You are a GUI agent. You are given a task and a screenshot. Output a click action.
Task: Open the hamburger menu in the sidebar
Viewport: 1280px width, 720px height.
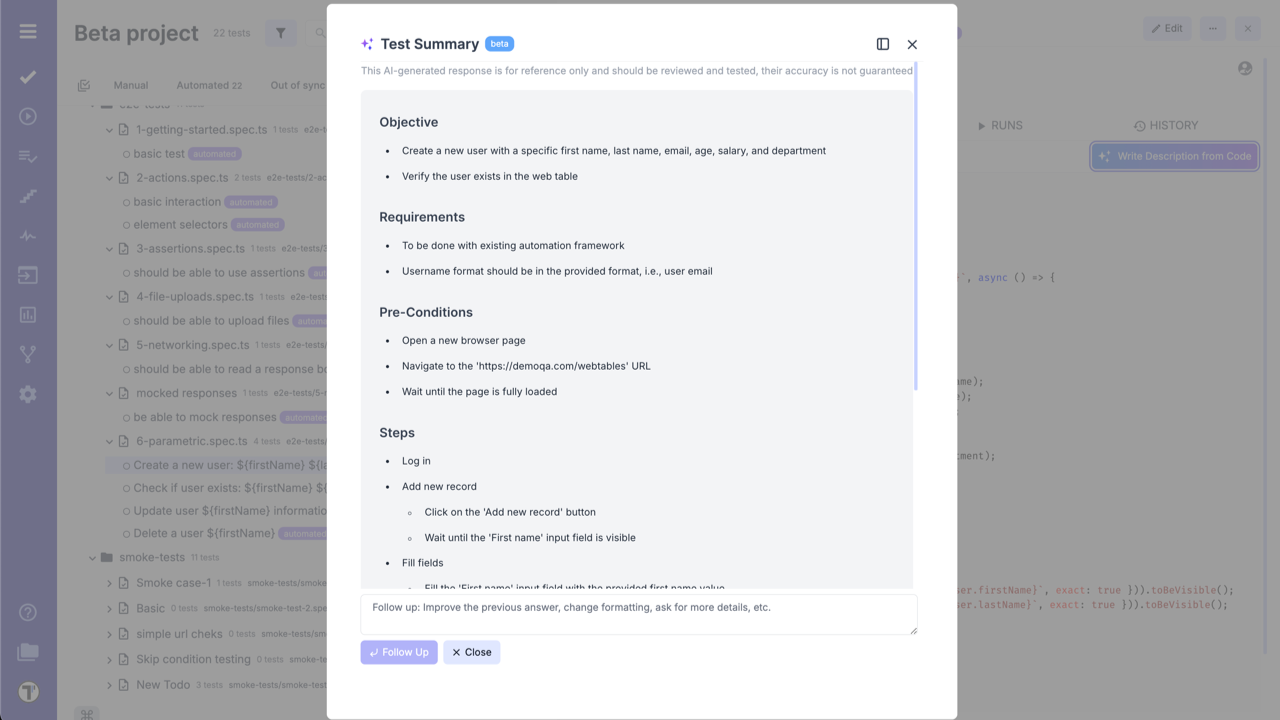pos(28,32)
